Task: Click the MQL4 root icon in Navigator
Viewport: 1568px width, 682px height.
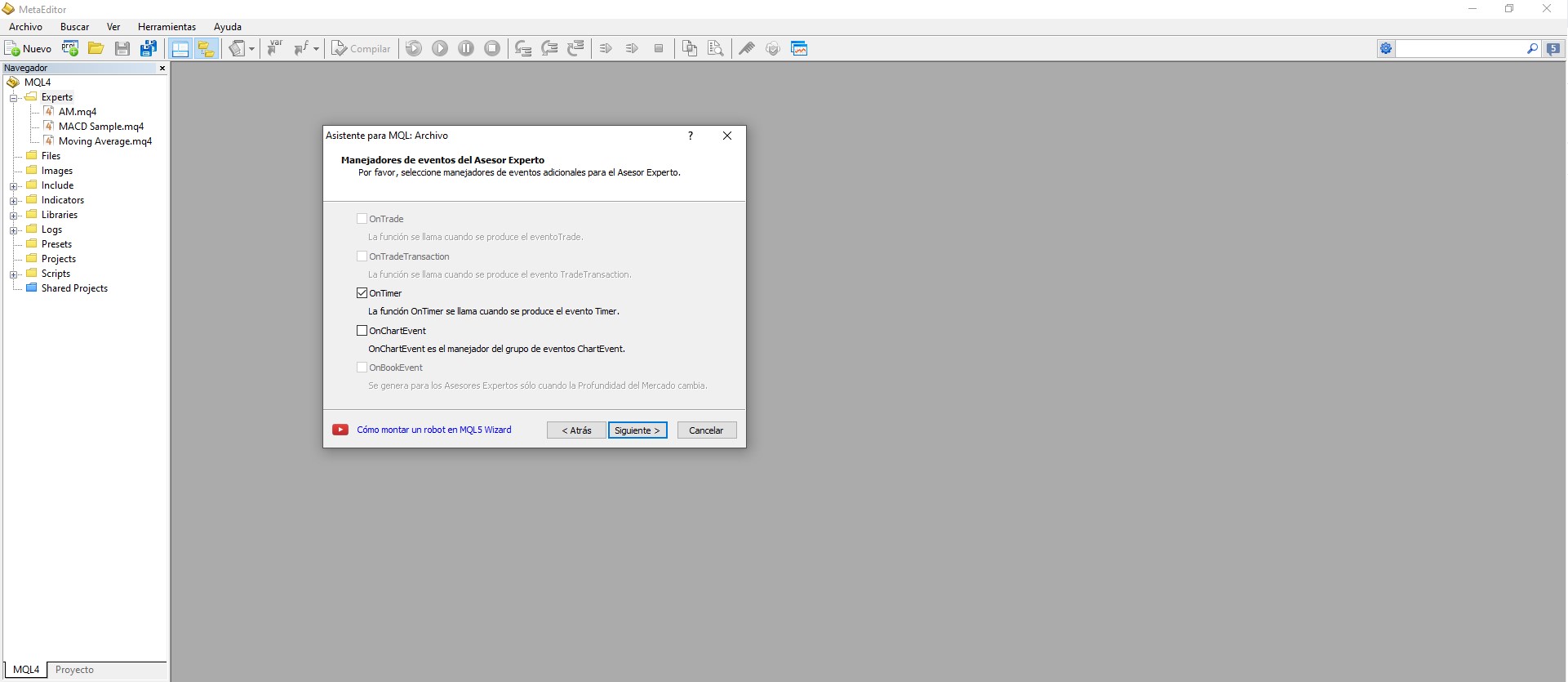Action: pos(13,82)
